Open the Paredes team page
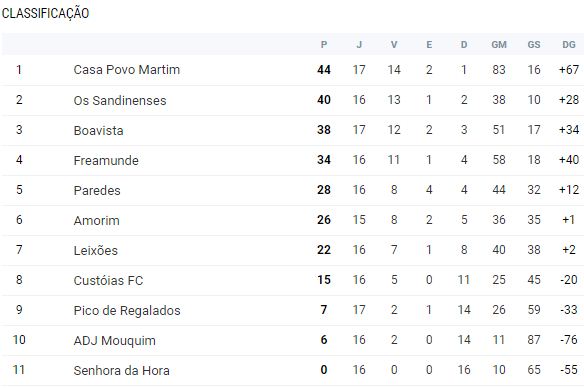Image resolution: width=584 pixels, height=388 pixels. (97, 190)
